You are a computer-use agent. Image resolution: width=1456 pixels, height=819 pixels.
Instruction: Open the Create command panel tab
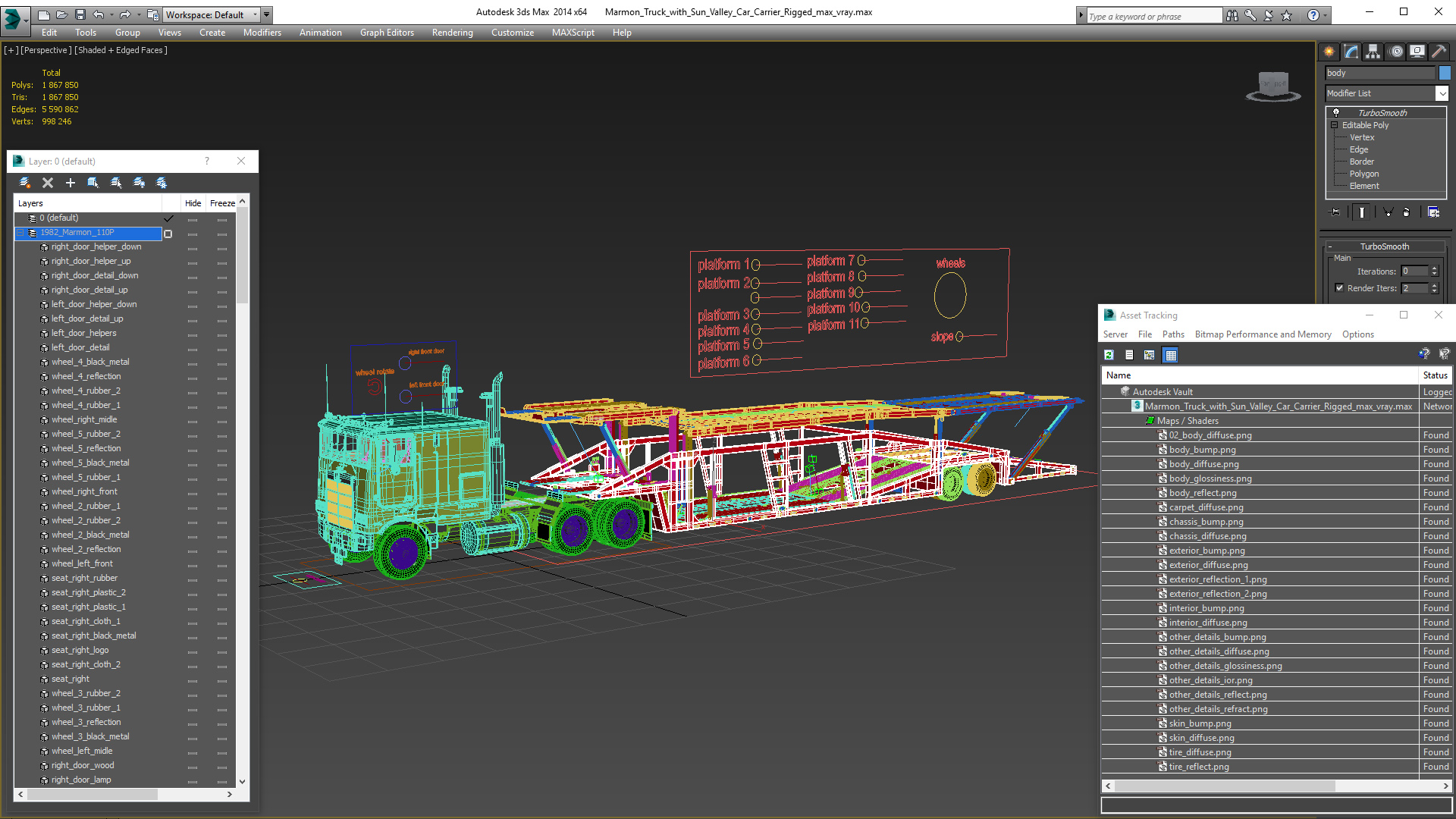1329,52
